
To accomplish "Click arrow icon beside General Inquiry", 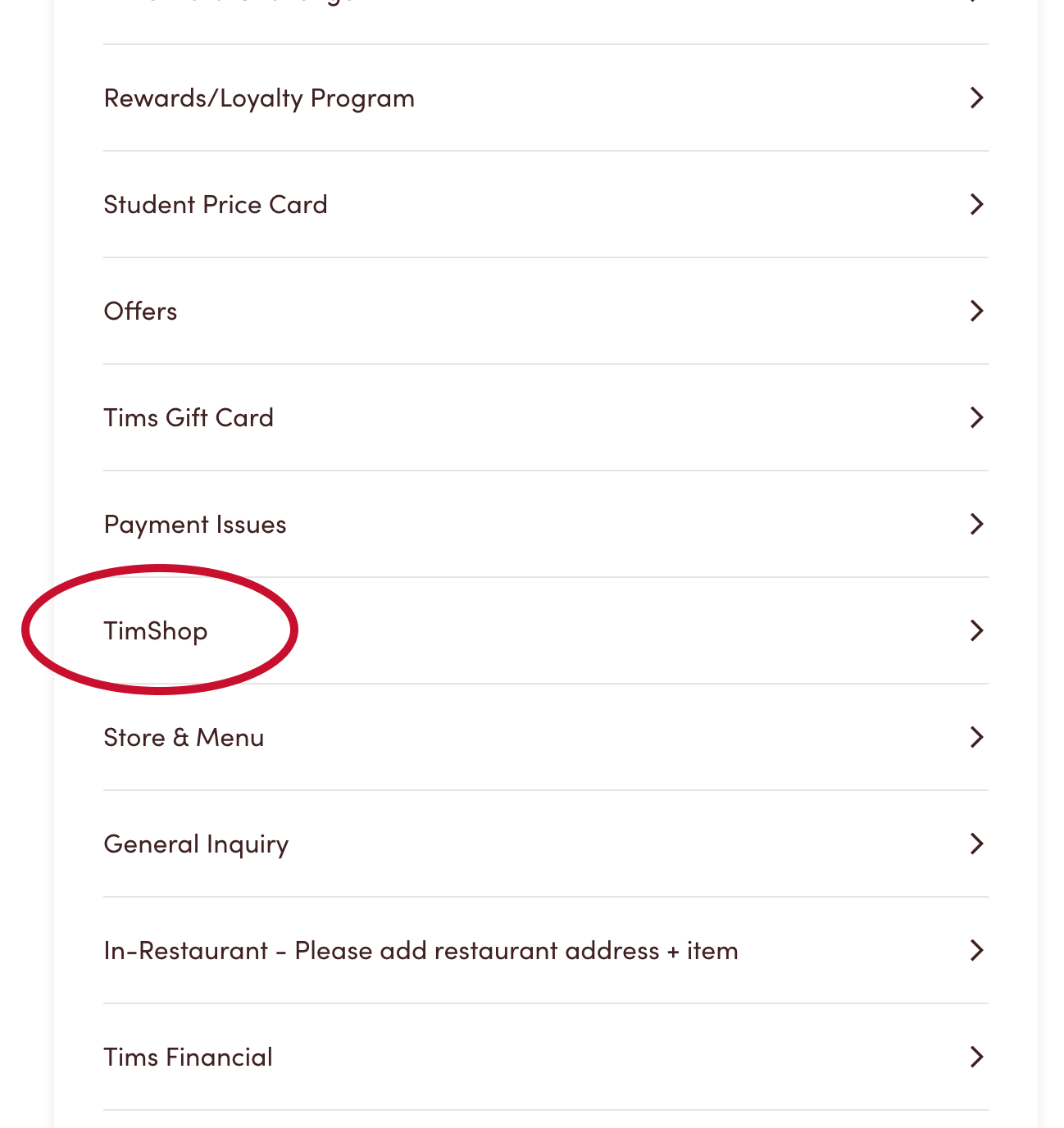I will tap(975, 844).
